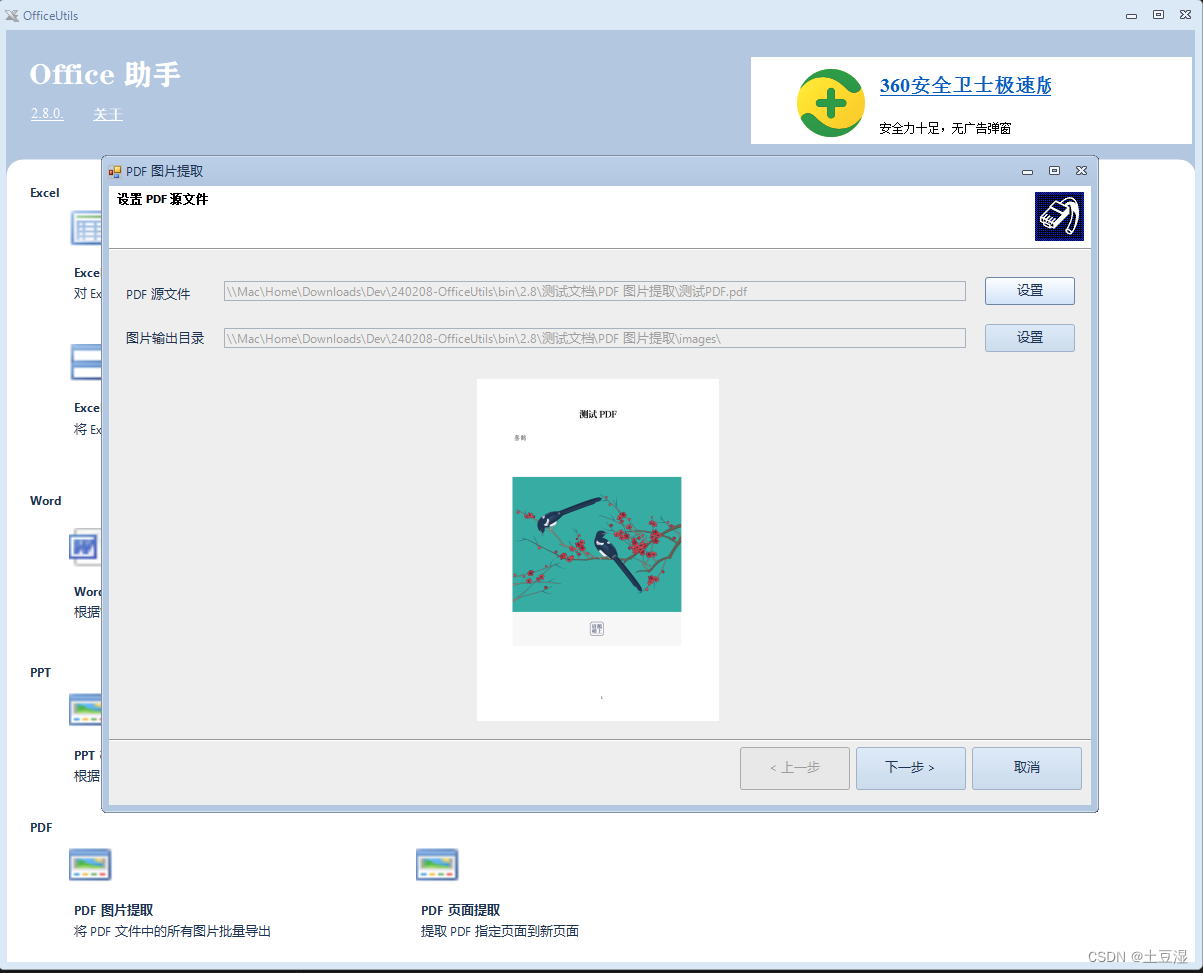1203x973 pixels.
Task: Click 设置 button for PDF 源文件
Action: tap(1030, 291)
